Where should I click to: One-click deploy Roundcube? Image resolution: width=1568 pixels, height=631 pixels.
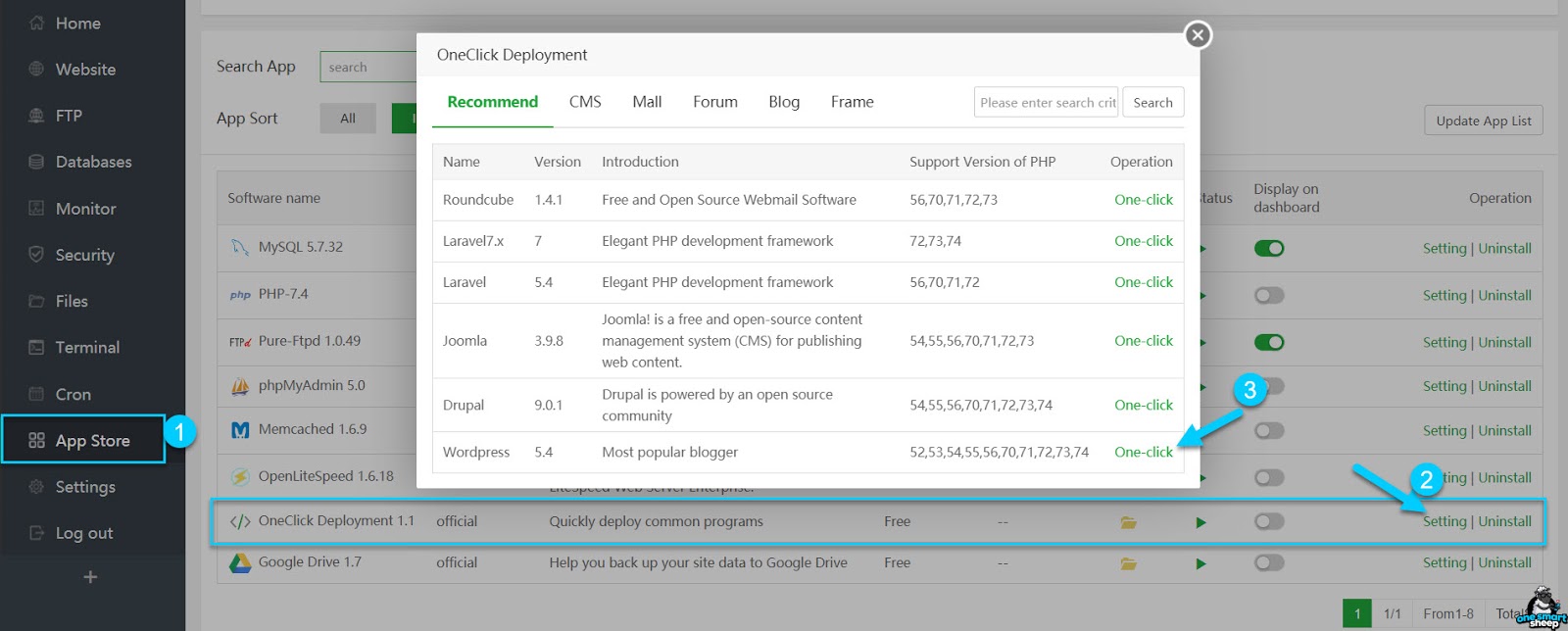click(x=1144, y=200)
